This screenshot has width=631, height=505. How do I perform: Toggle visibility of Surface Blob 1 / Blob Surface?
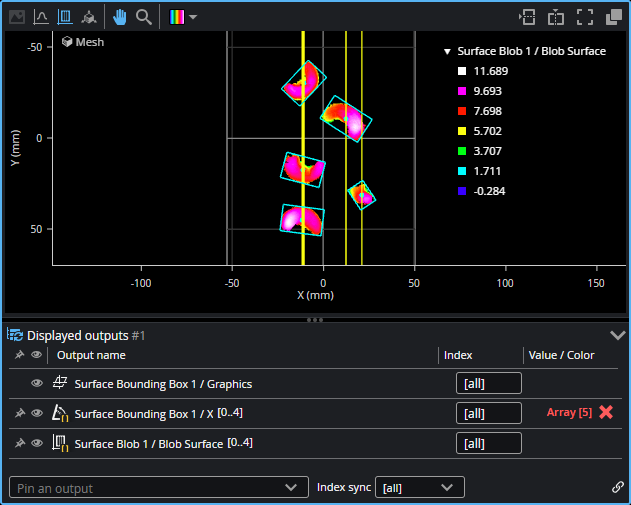coord(37,443)
